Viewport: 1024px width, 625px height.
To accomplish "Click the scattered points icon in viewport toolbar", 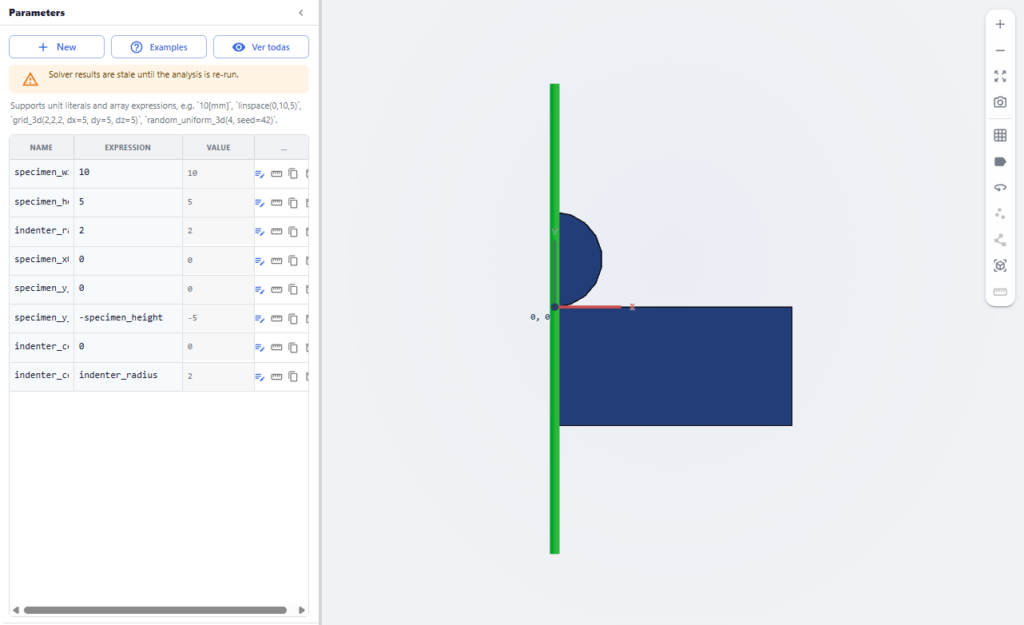I will 1000,214.
